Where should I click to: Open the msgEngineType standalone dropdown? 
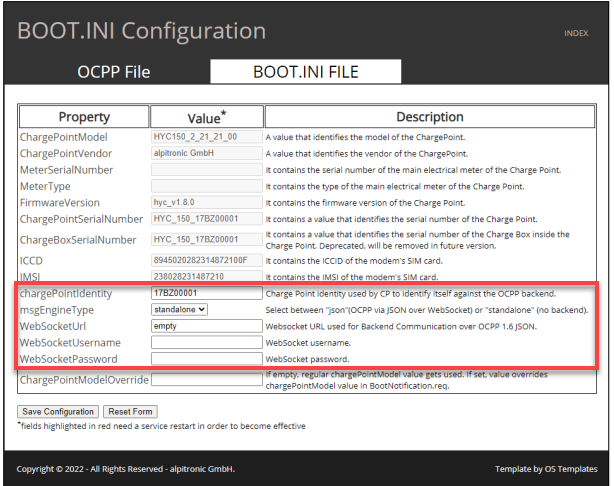point(179,309)
